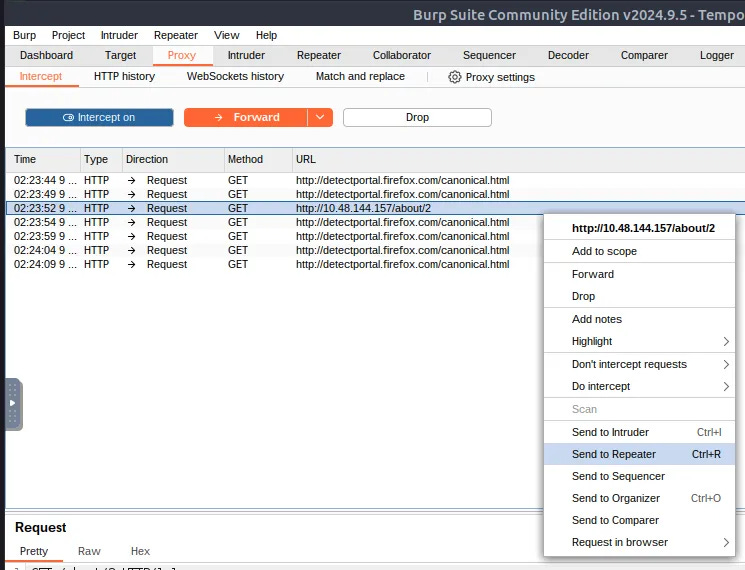
Task: Select Add to scope in context menu
Action: (639, 251)
